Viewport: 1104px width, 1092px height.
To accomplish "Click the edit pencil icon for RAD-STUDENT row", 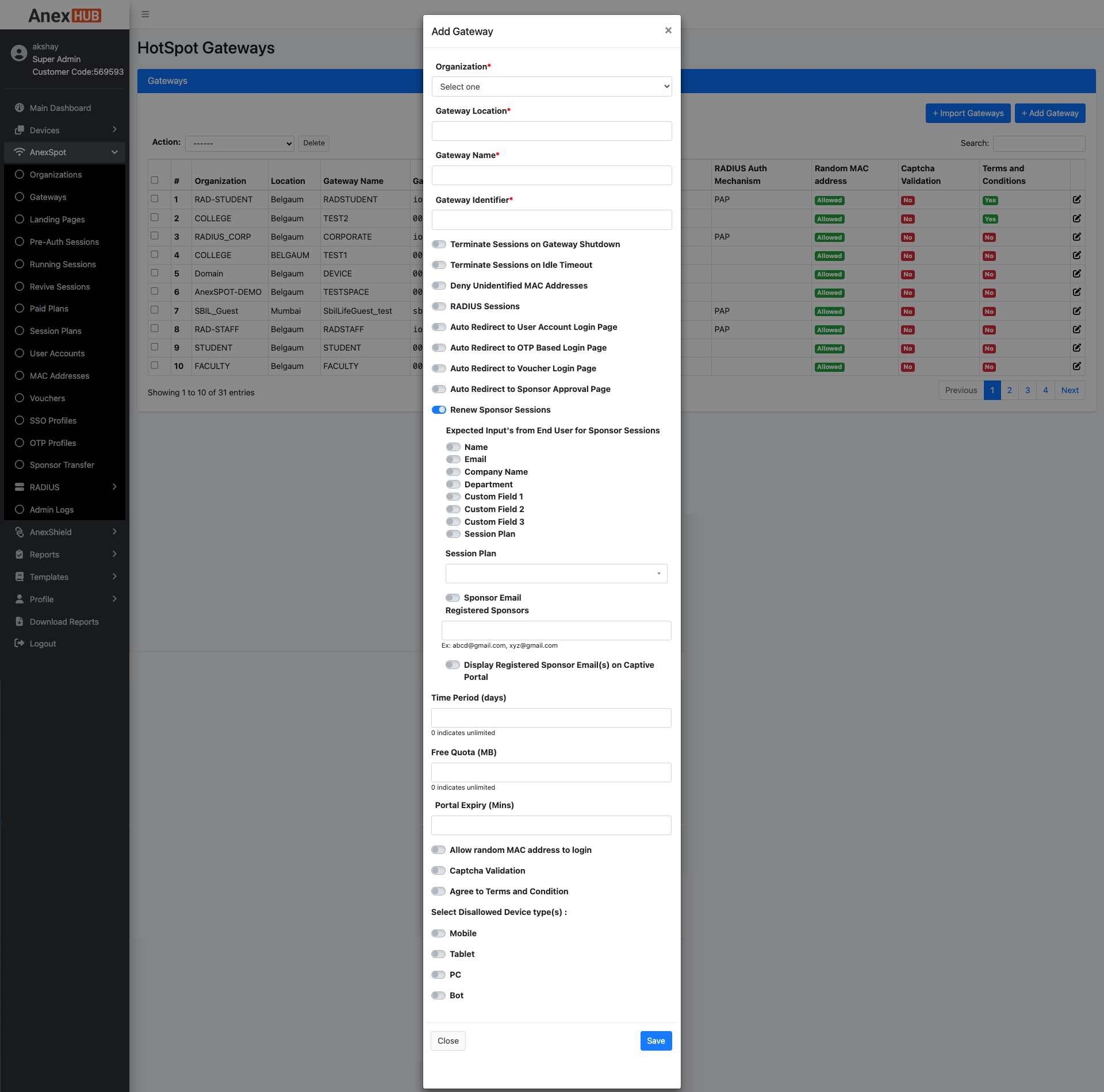I will [1076, 199].
